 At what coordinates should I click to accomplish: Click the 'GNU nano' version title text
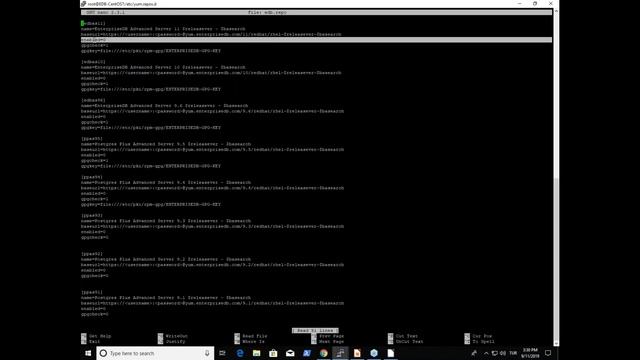coord(105,12)
